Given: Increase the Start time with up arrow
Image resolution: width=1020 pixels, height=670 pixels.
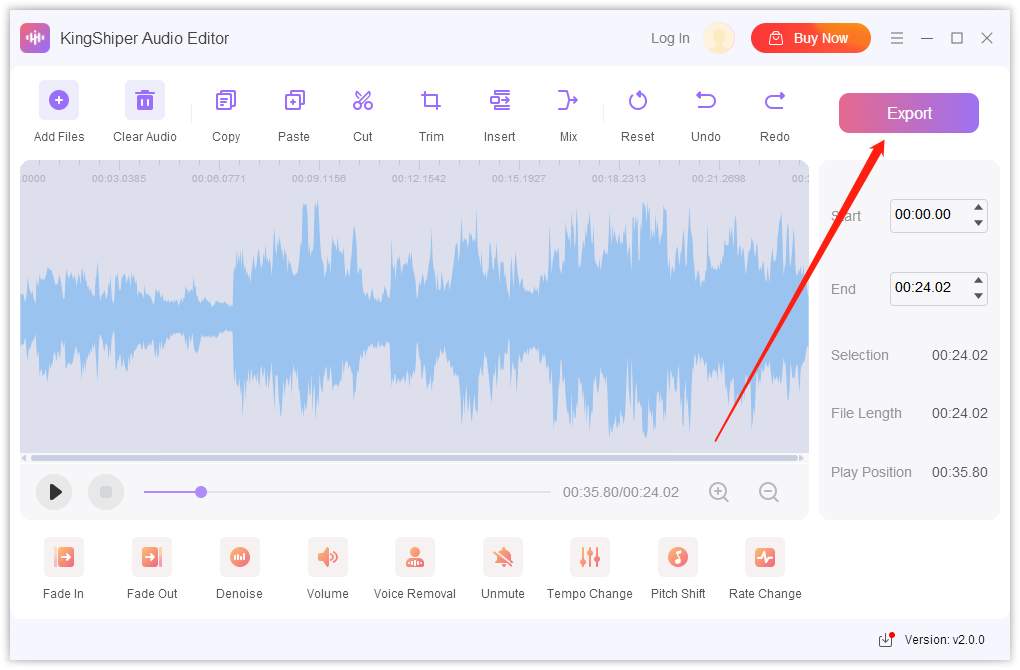Looking at the screenshot, I should (x=978, y=208).
